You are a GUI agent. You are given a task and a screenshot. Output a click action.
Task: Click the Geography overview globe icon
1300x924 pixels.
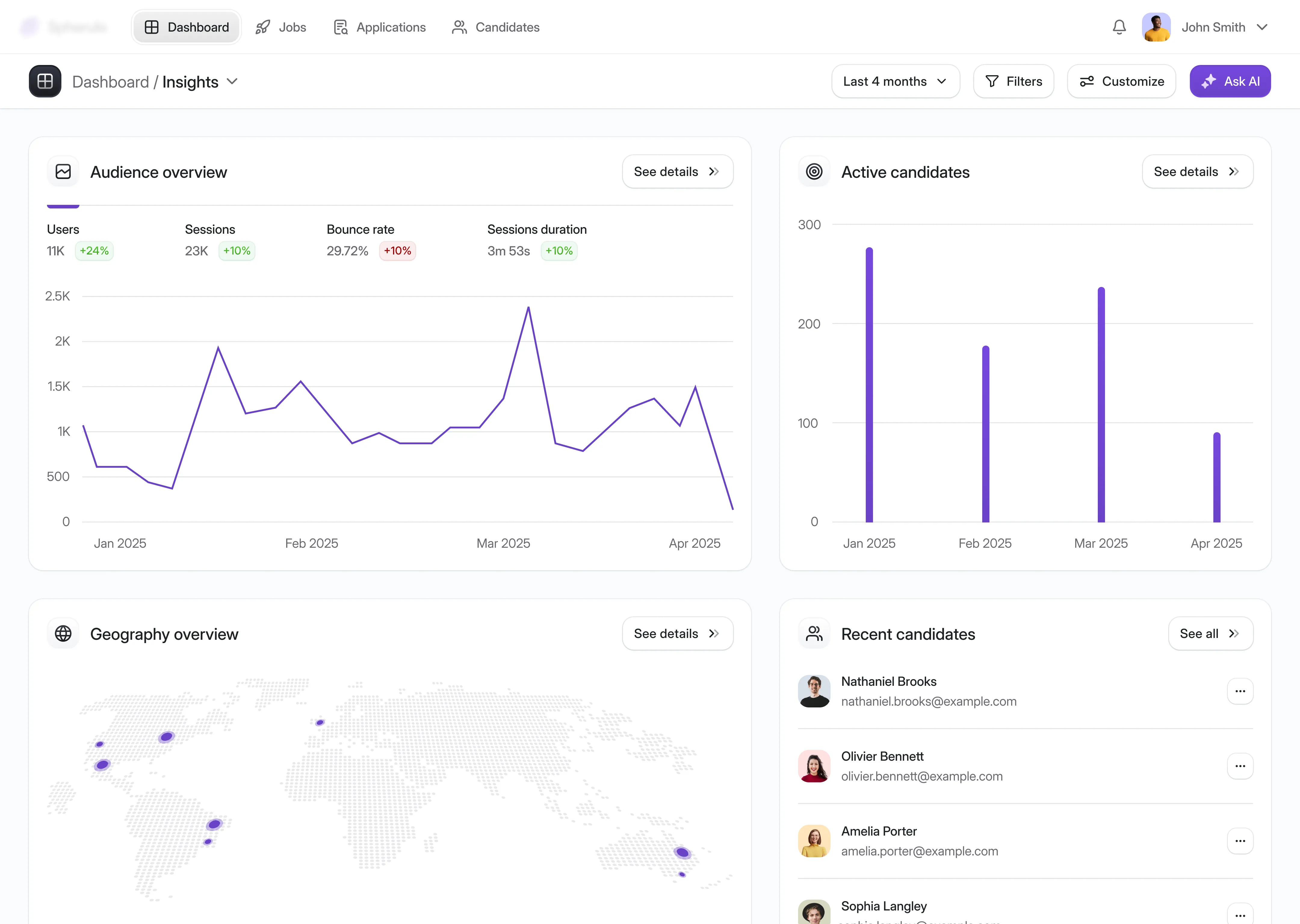coord(63,633)
